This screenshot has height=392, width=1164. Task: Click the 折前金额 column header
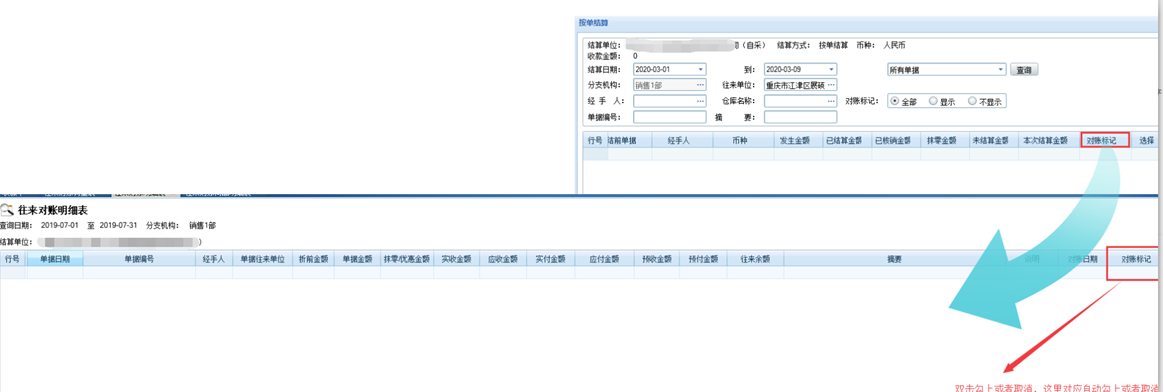pyautogui.click(x=313, y=259)
